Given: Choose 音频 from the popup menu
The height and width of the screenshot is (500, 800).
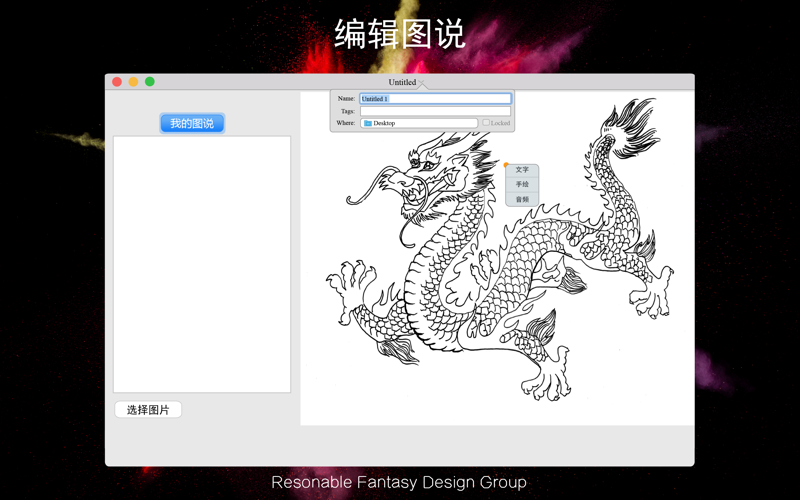Looking at the screenshot, I should 522,200.
